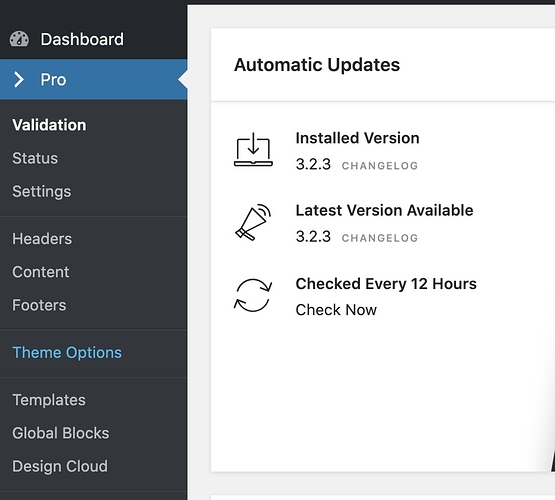Screen dimensions: 555x500
Task: Click Check Now for updates
Action: [336, 310]
